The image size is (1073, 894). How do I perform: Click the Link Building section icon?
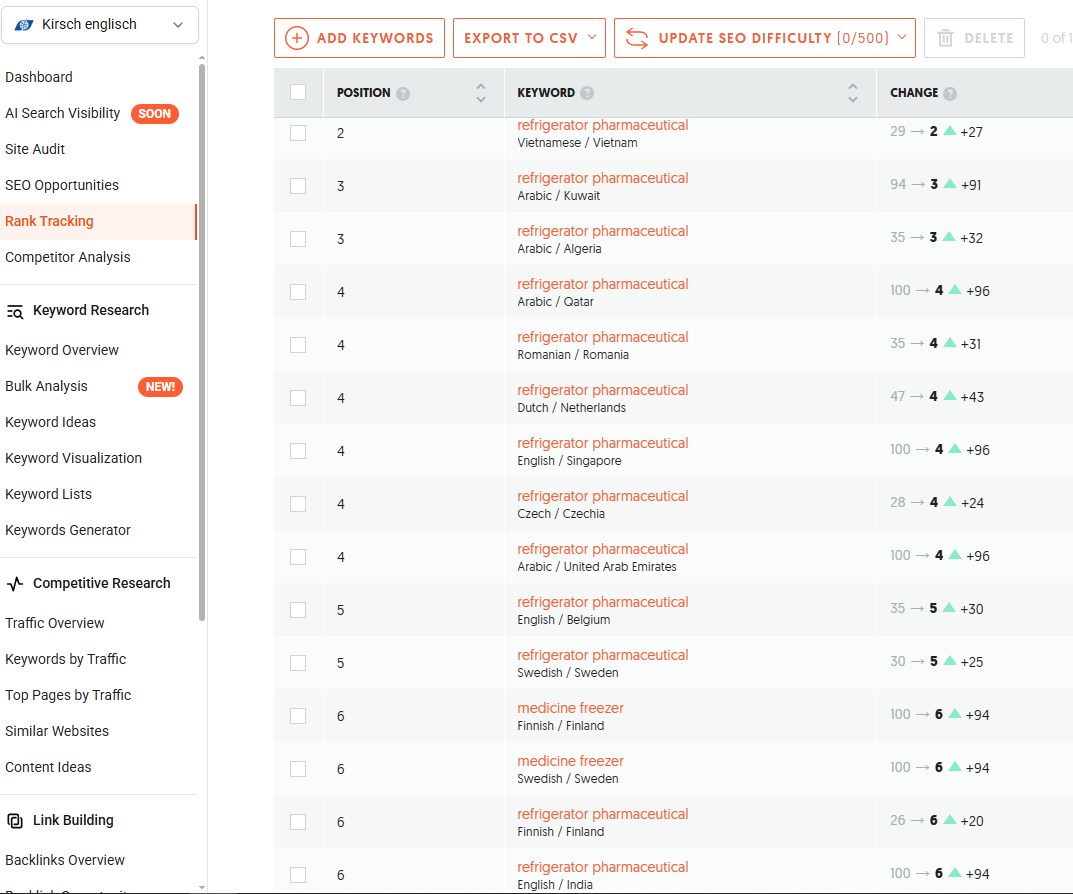15,821
